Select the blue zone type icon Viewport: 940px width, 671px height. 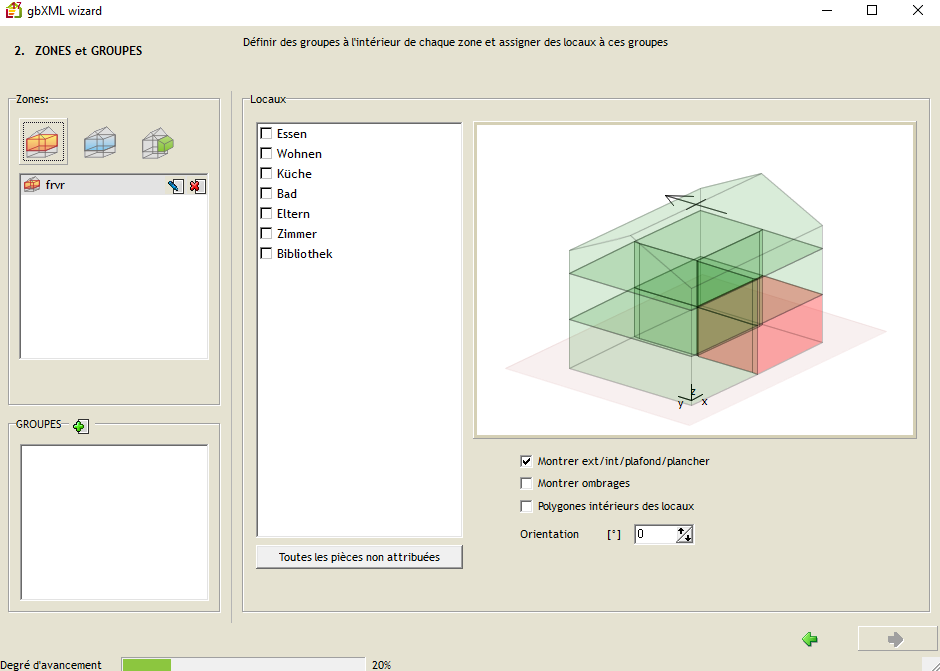click(100, 142)
